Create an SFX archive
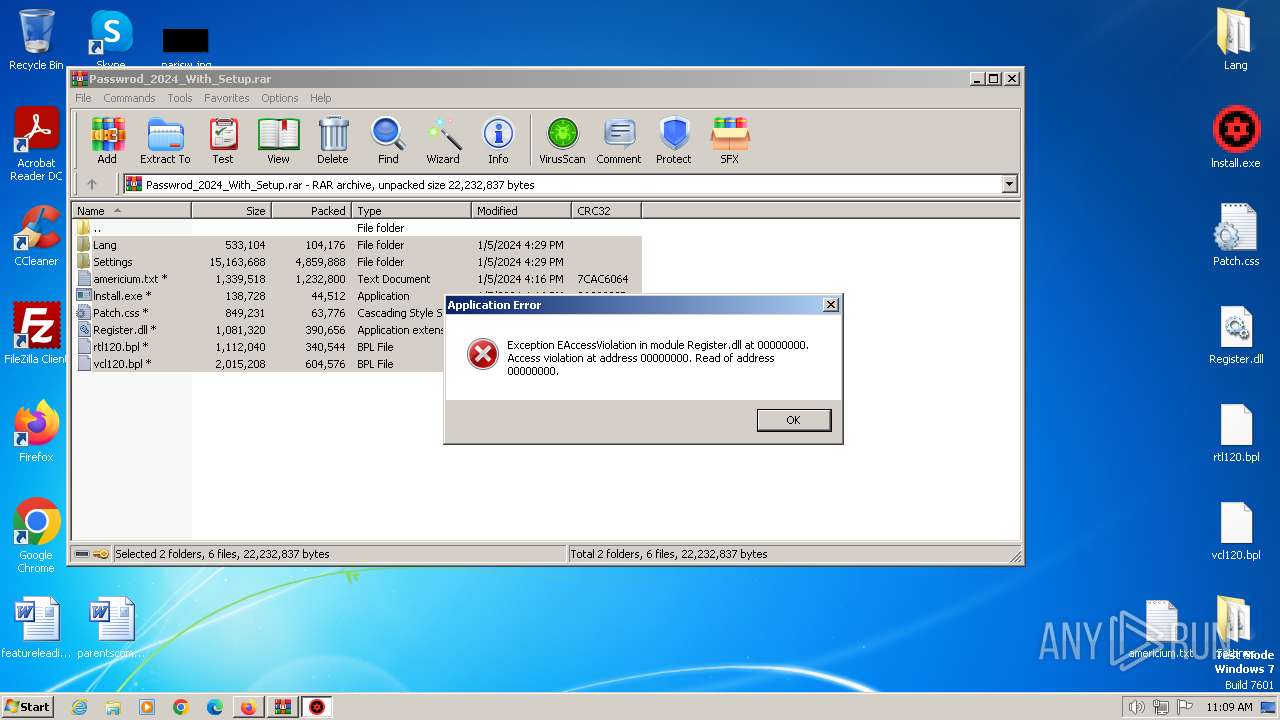The image size is (1280, 720). [730, 140]
